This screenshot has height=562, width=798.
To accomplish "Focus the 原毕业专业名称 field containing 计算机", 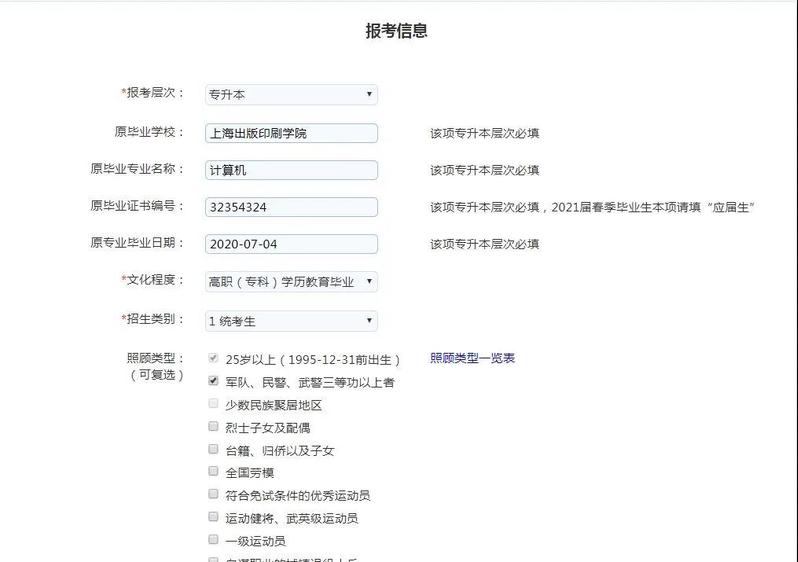I will tap(291, 170).
